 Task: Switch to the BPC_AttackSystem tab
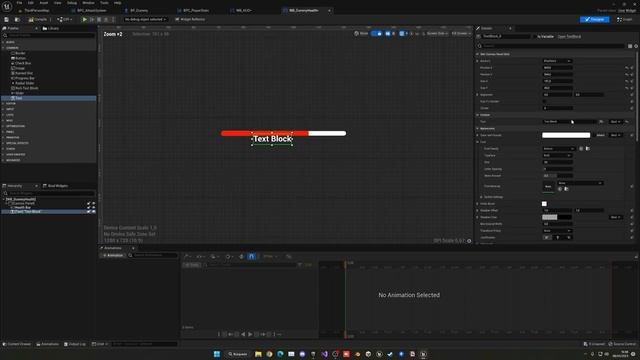click(92, 10)
